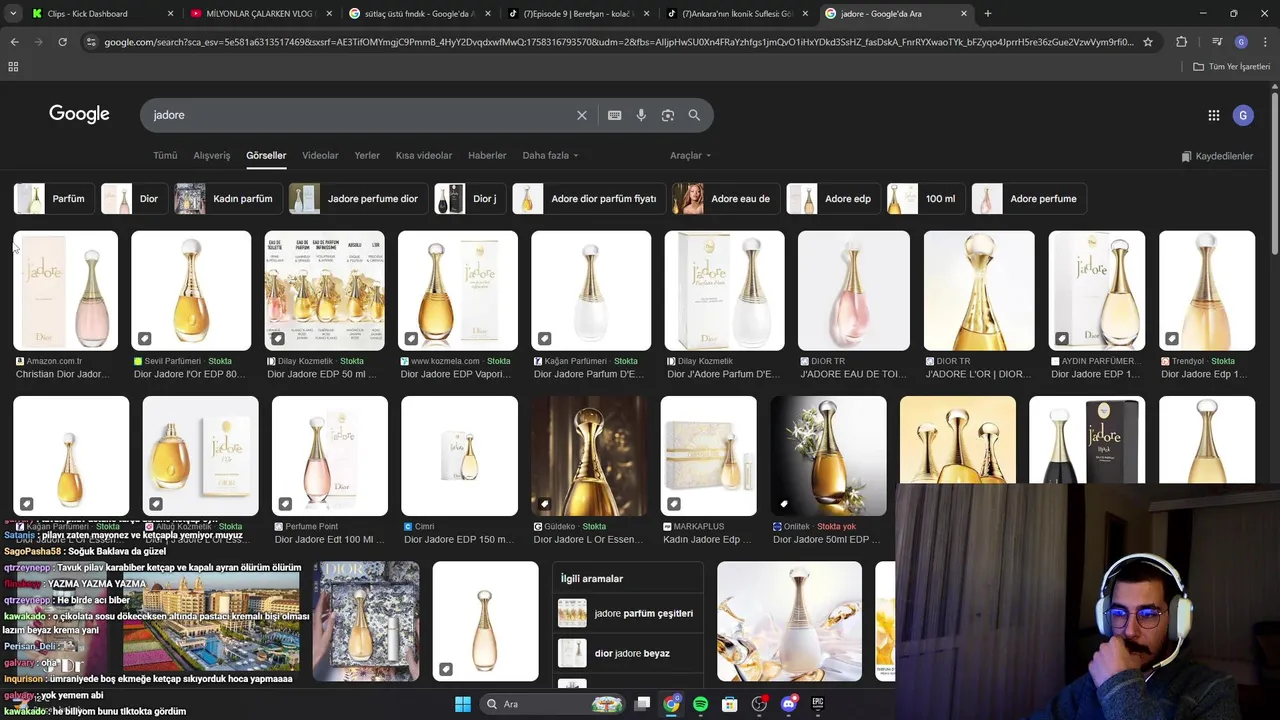Open Google Lens image search icon
The height and width of the screenshot is (720, 1280).
click(668, 115)
